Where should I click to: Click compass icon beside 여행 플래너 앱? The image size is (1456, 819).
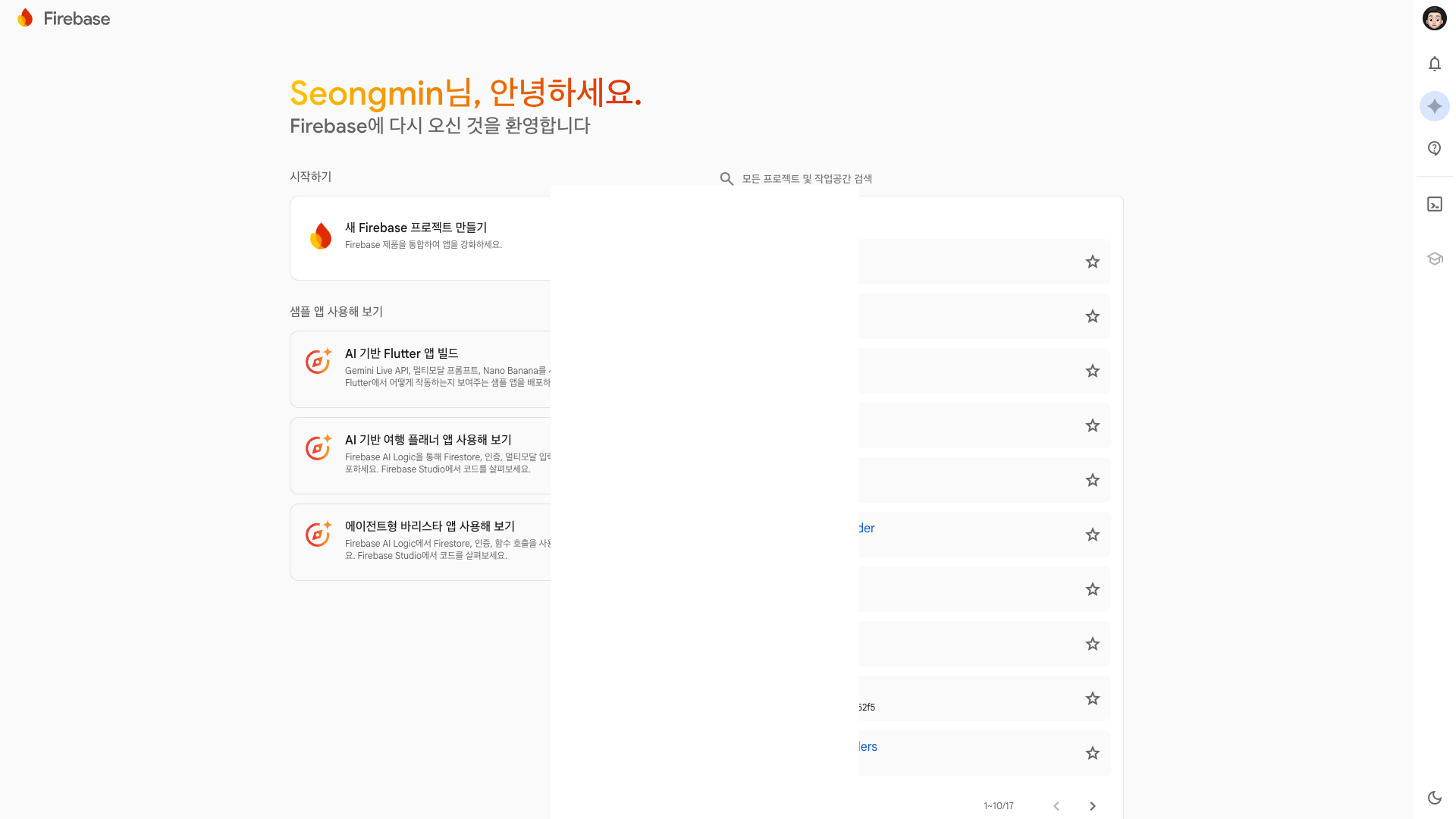(x=318, y=447)
